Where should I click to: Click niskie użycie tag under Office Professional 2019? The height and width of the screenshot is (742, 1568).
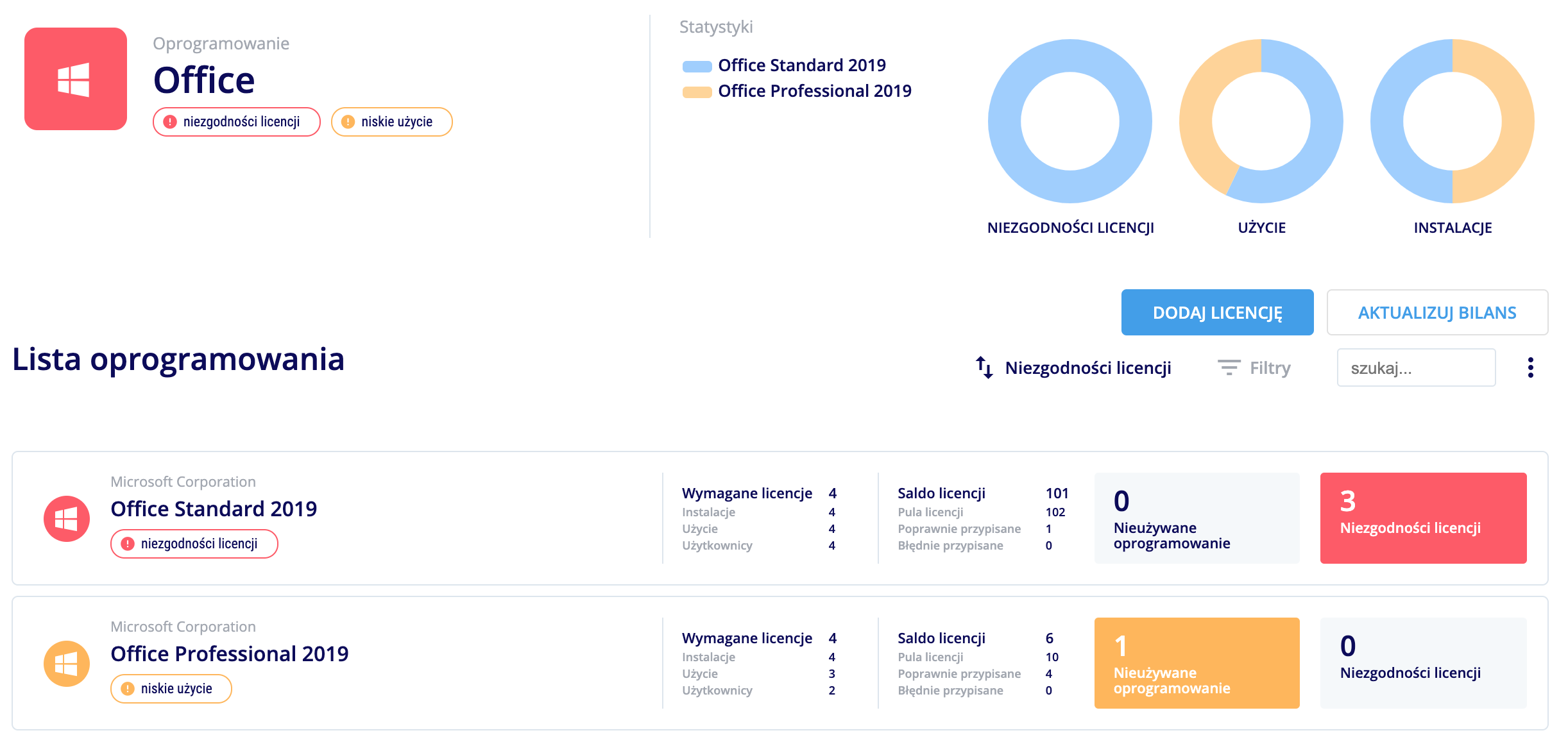click(x=171, y=689)
